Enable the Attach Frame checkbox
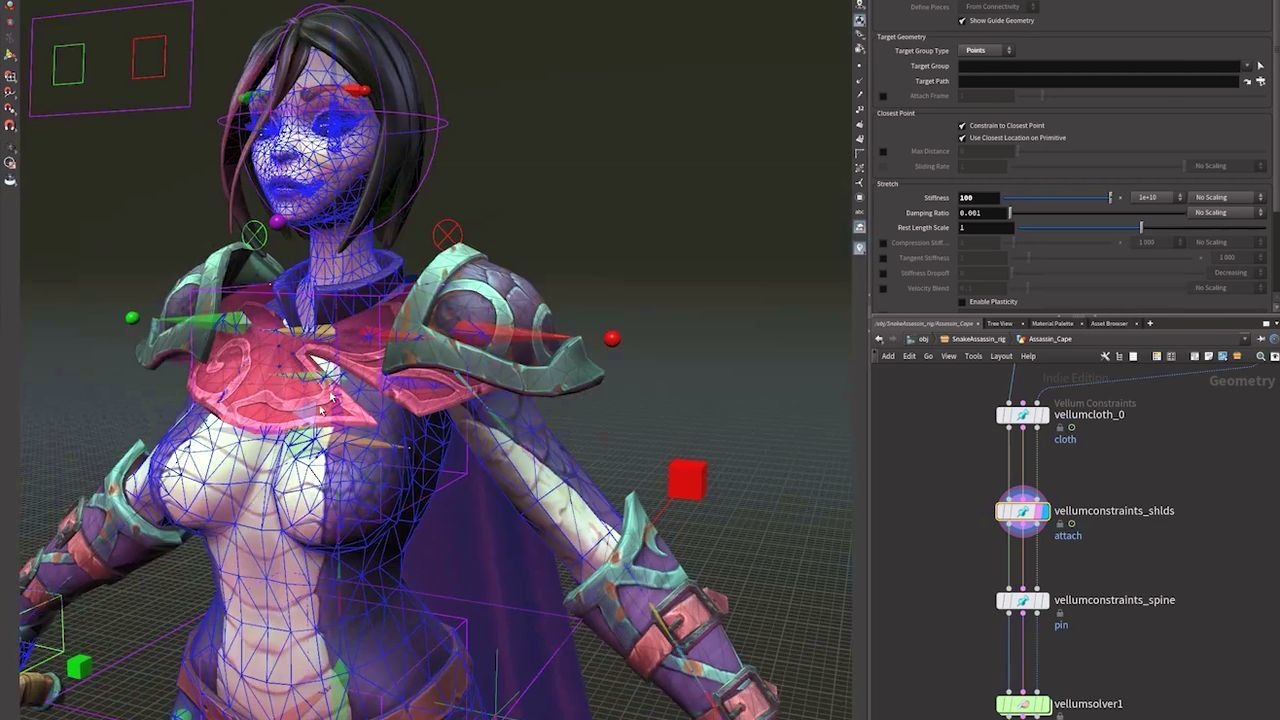 click(883, 96)
